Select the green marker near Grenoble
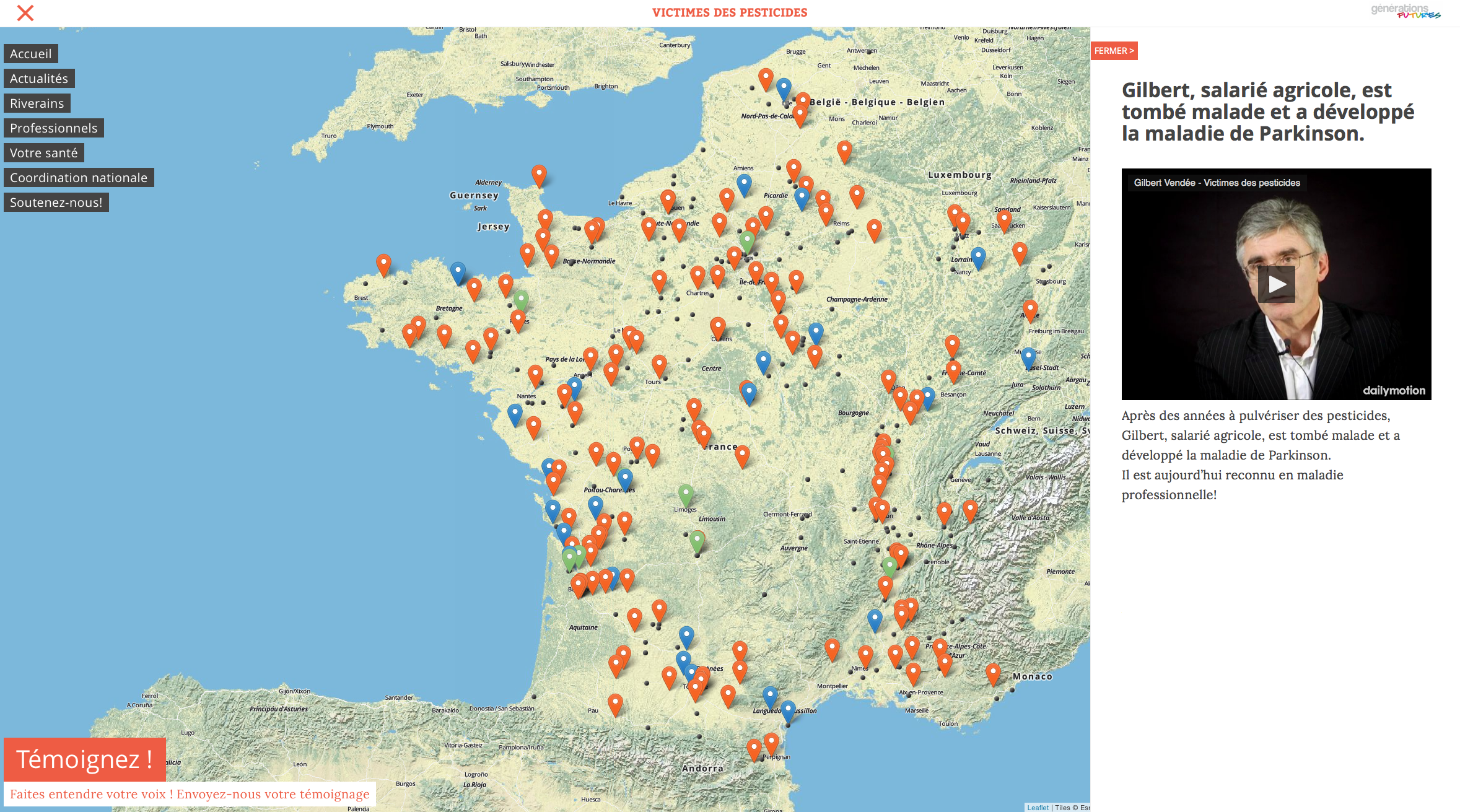The height and width of the screenshot is (812, 1460). [x=890, y=567]
